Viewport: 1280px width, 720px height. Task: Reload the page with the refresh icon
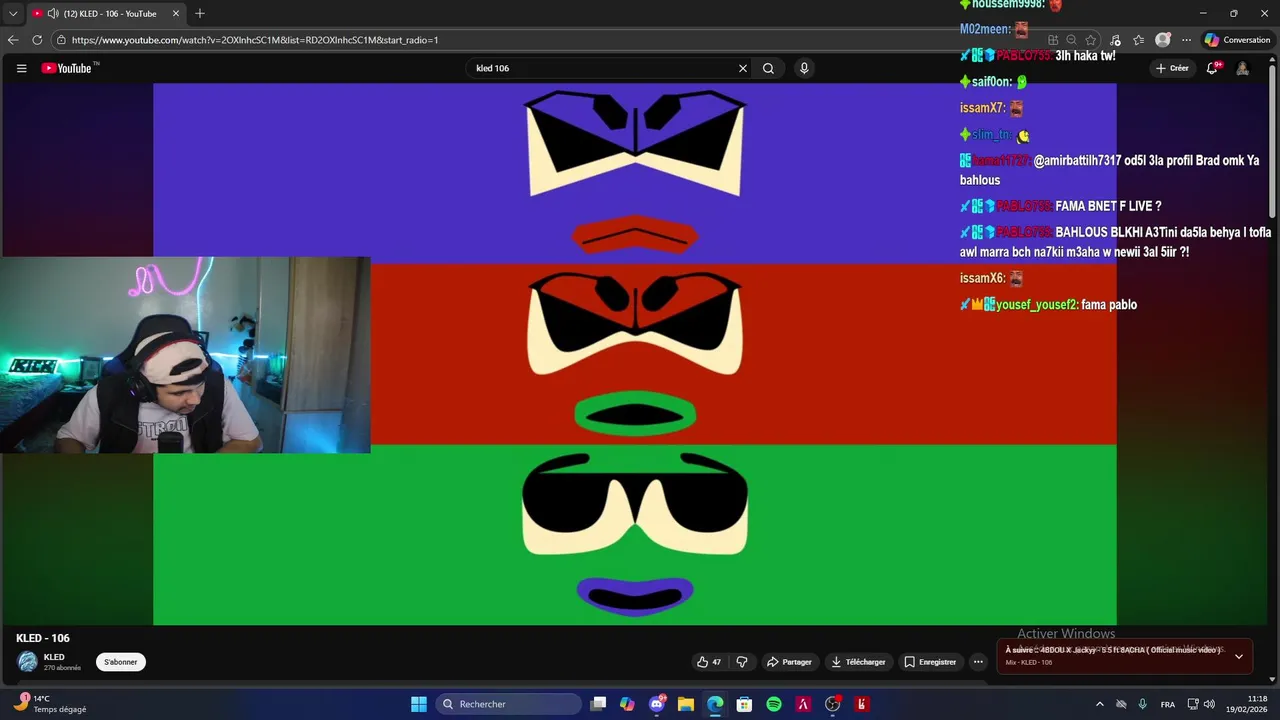[x=37, y=40]
